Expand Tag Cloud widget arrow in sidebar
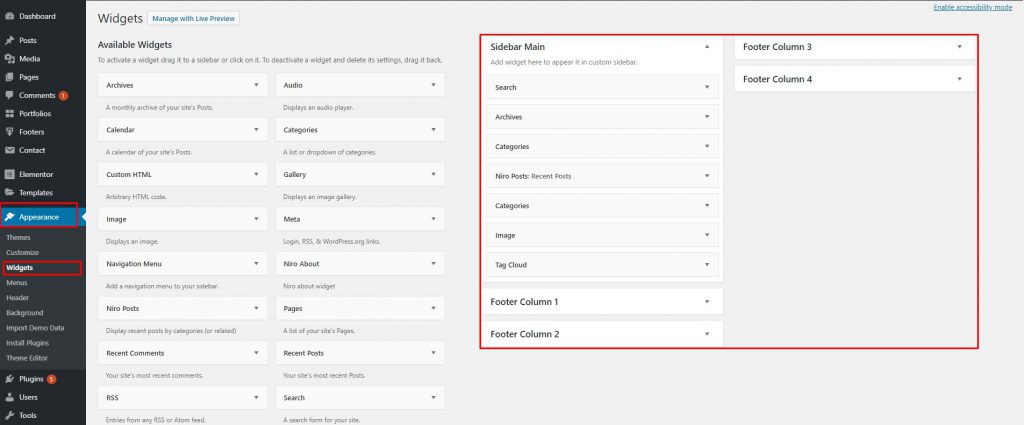 point(707,264)
